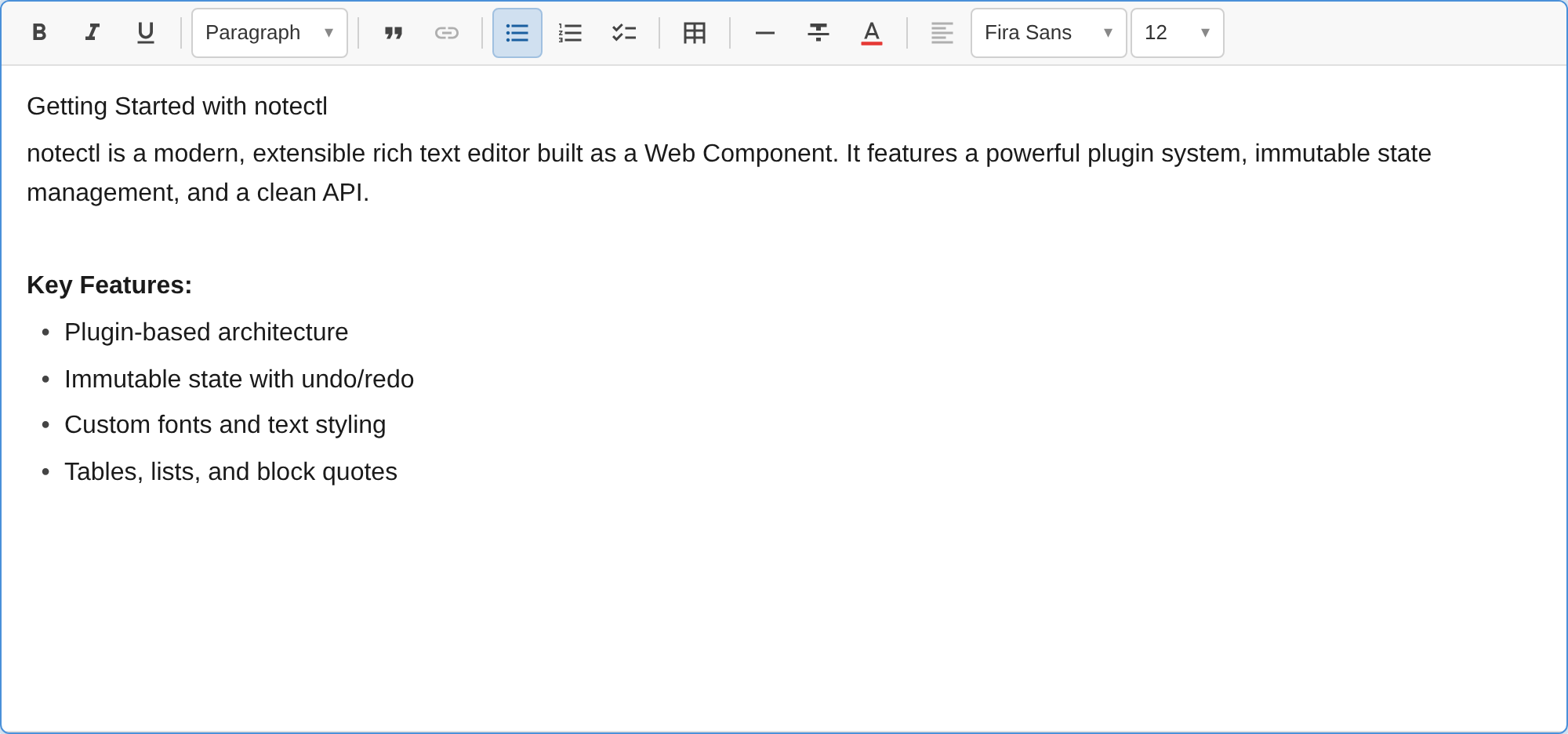Open the Fira Sans font selector
This screenshot has height=734, width=1568.
(1048, 32)
